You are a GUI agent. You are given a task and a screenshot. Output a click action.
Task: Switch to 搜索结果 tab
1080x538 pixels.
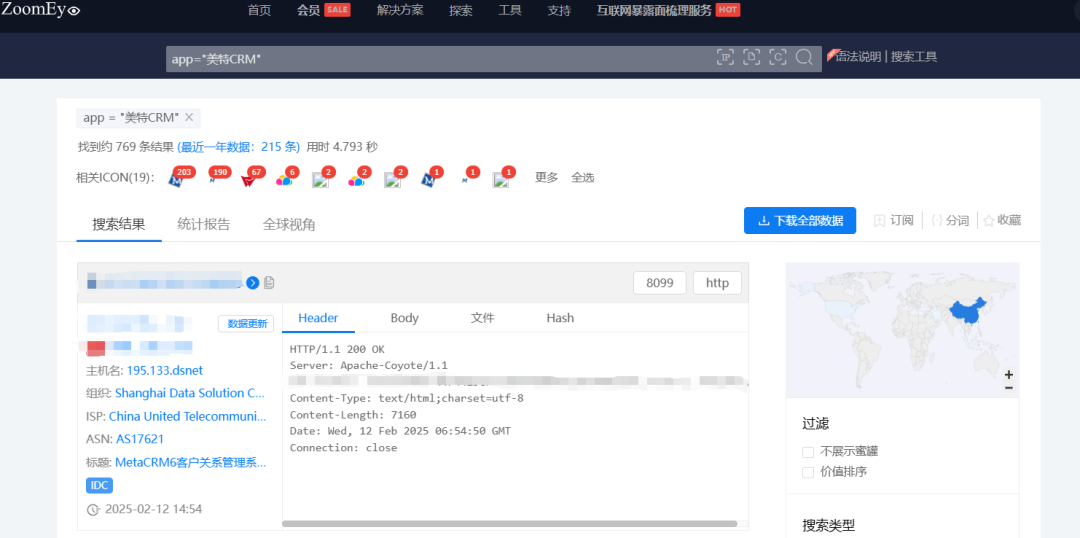pos(119,224)
